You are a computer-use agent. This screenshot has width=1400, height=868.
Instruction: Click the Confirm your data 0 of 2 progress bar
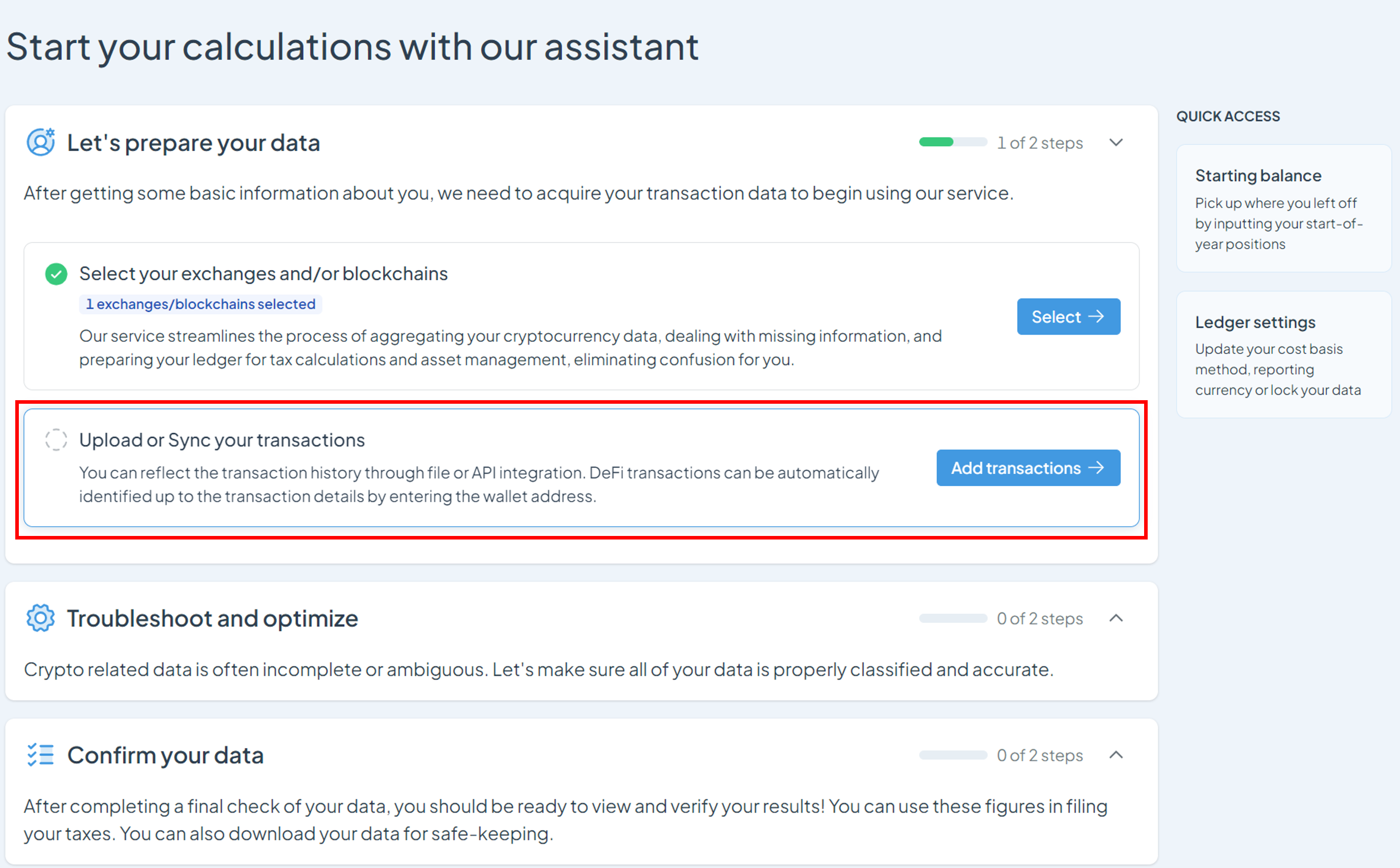tap(953, 755)
